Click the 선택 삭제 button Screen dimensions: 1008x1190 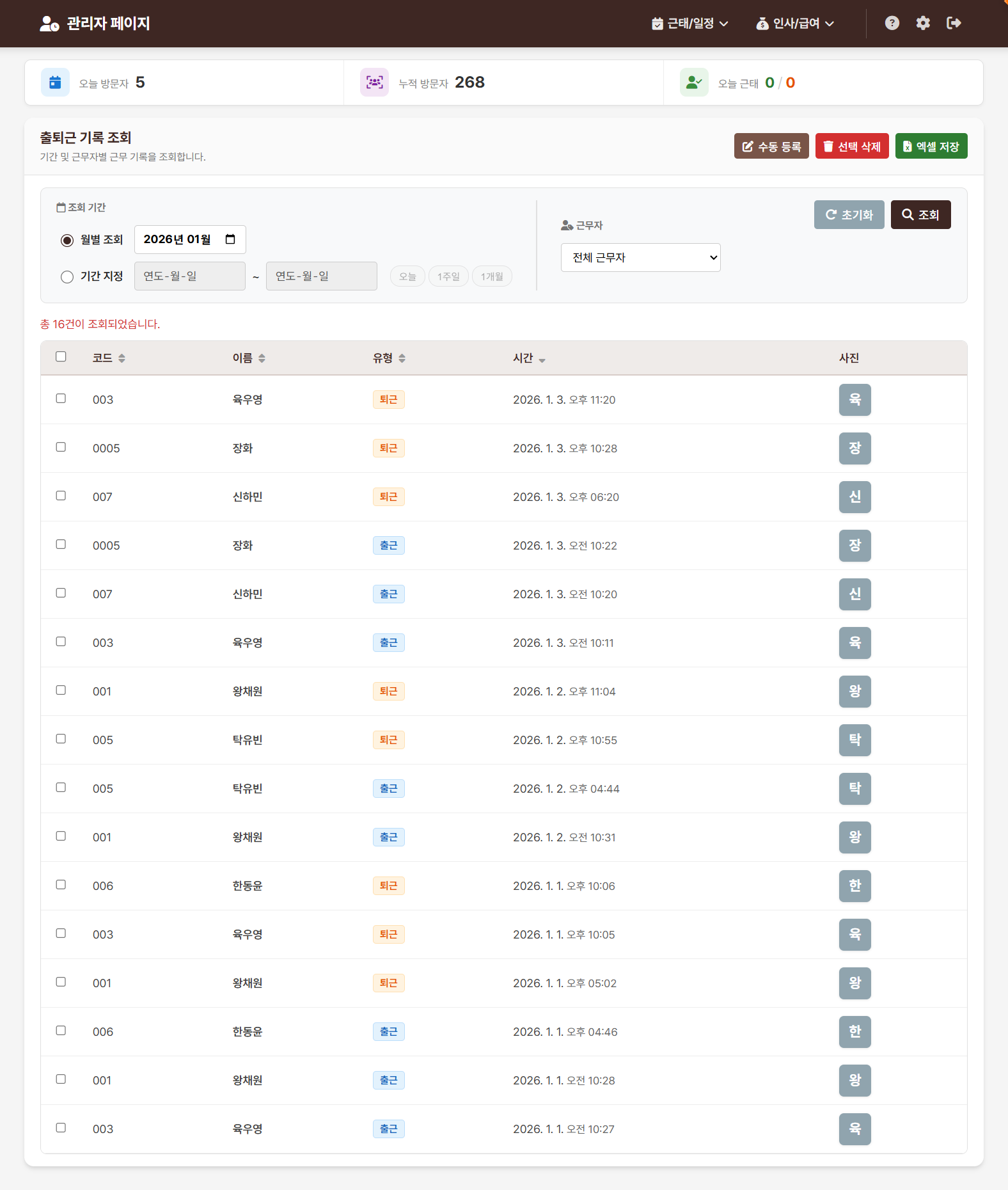coord(852,146)
